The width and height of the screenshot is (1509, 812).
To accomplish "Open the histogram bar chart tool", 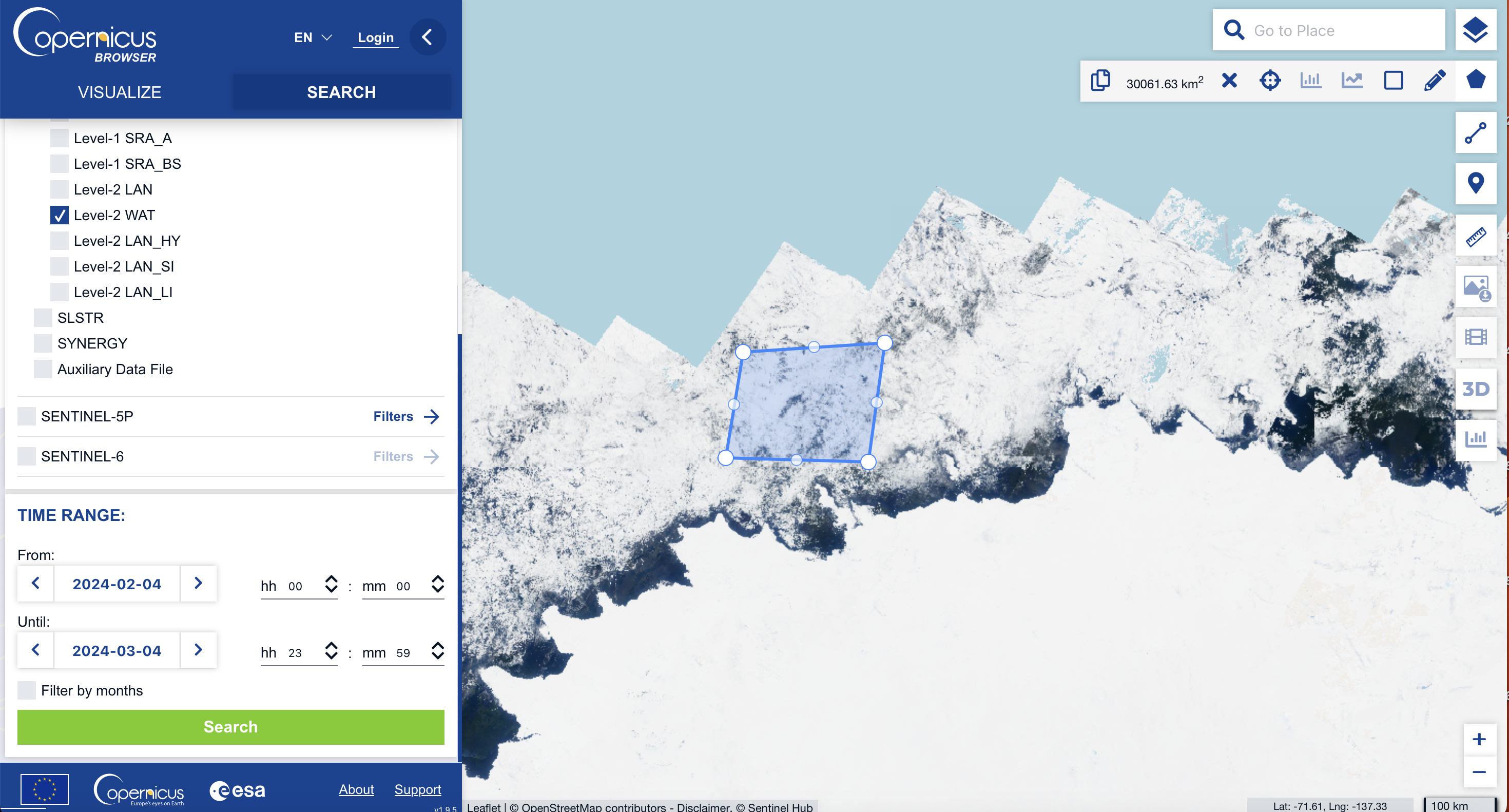I will pyautogui.click(x=1311, y=80).
